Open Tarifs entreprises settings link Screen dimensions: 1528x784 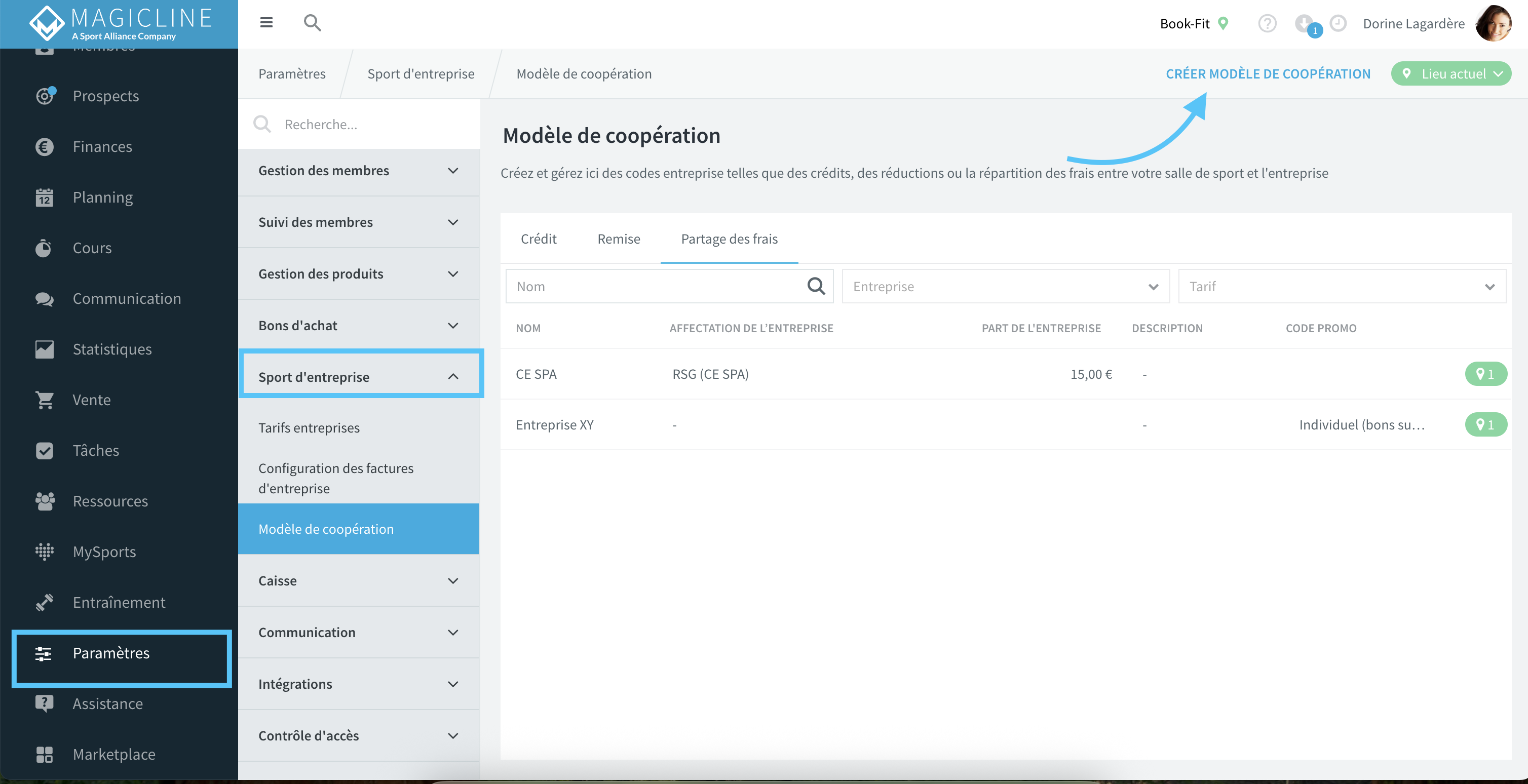pos(309,427)
